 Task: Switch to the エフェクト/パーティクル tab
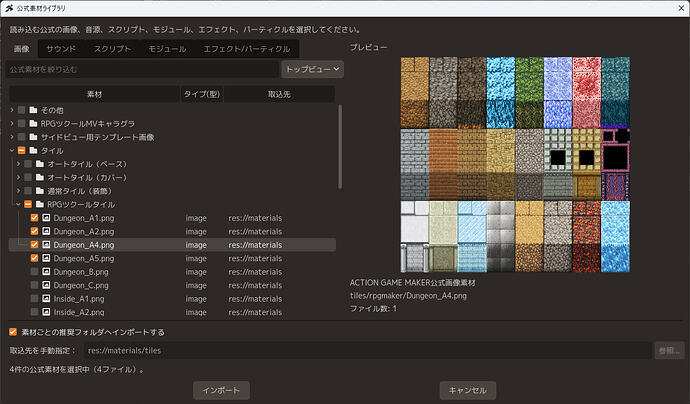[246, 49]
